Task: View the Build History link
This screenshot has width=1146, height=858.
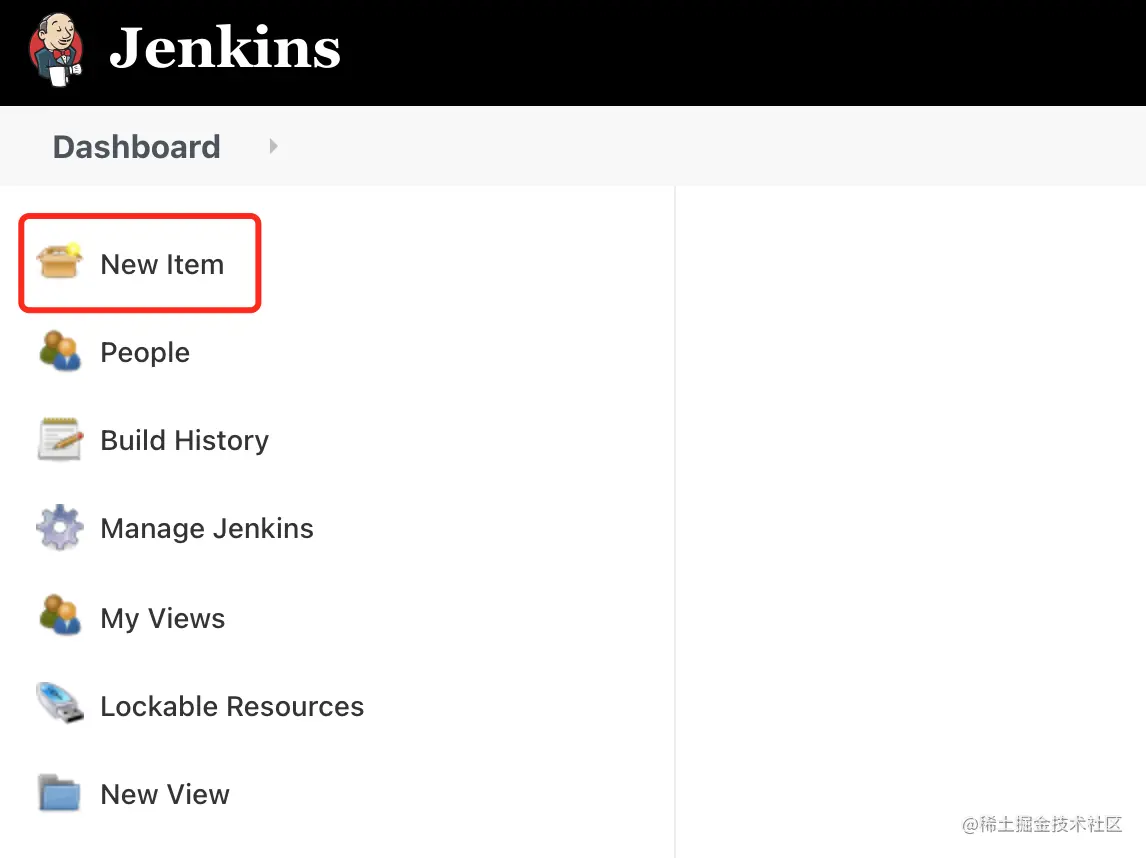Action: click(x=185, y=441)
